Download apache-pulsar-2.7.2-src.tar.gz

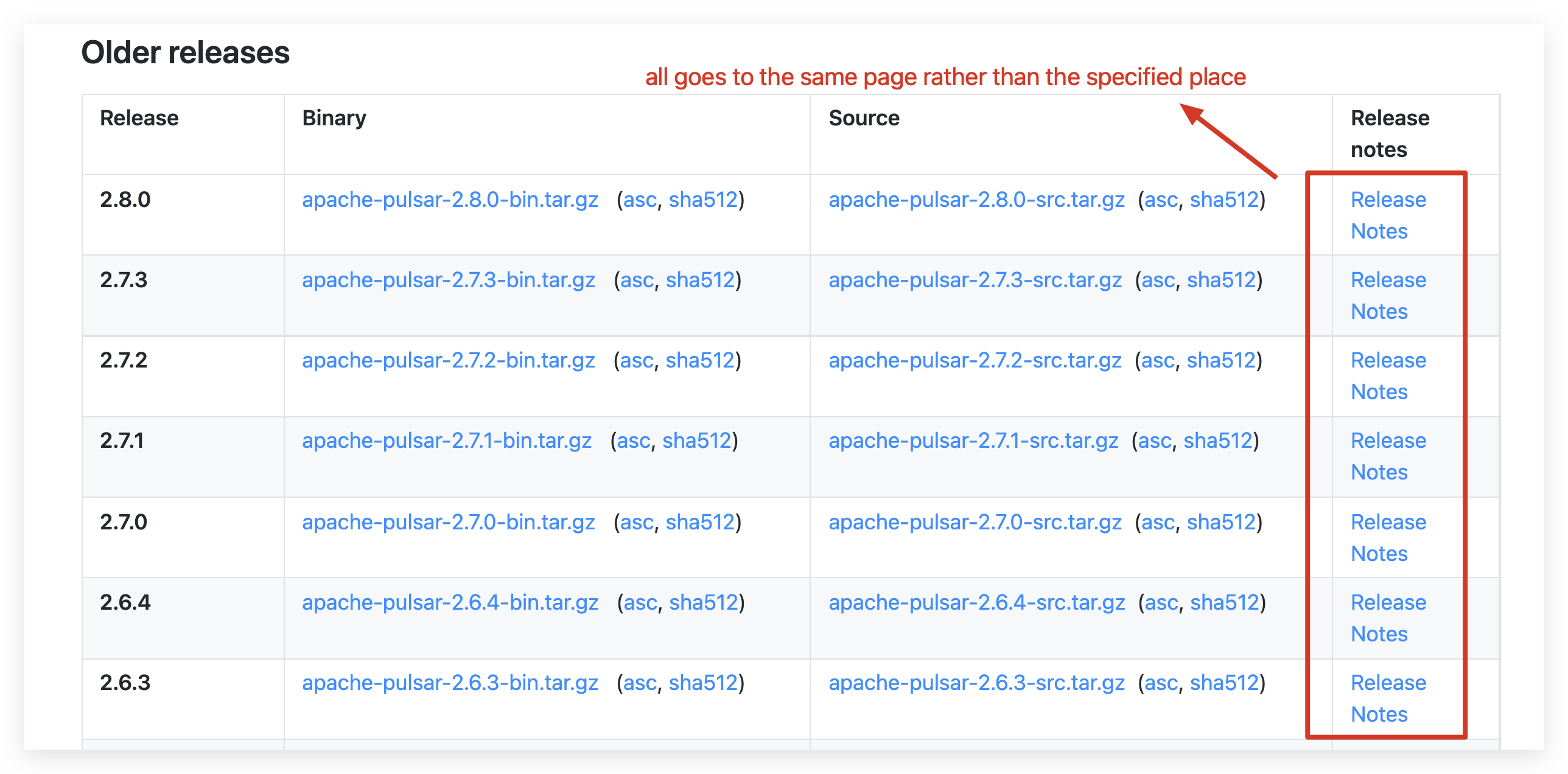(x=975, y=360)
